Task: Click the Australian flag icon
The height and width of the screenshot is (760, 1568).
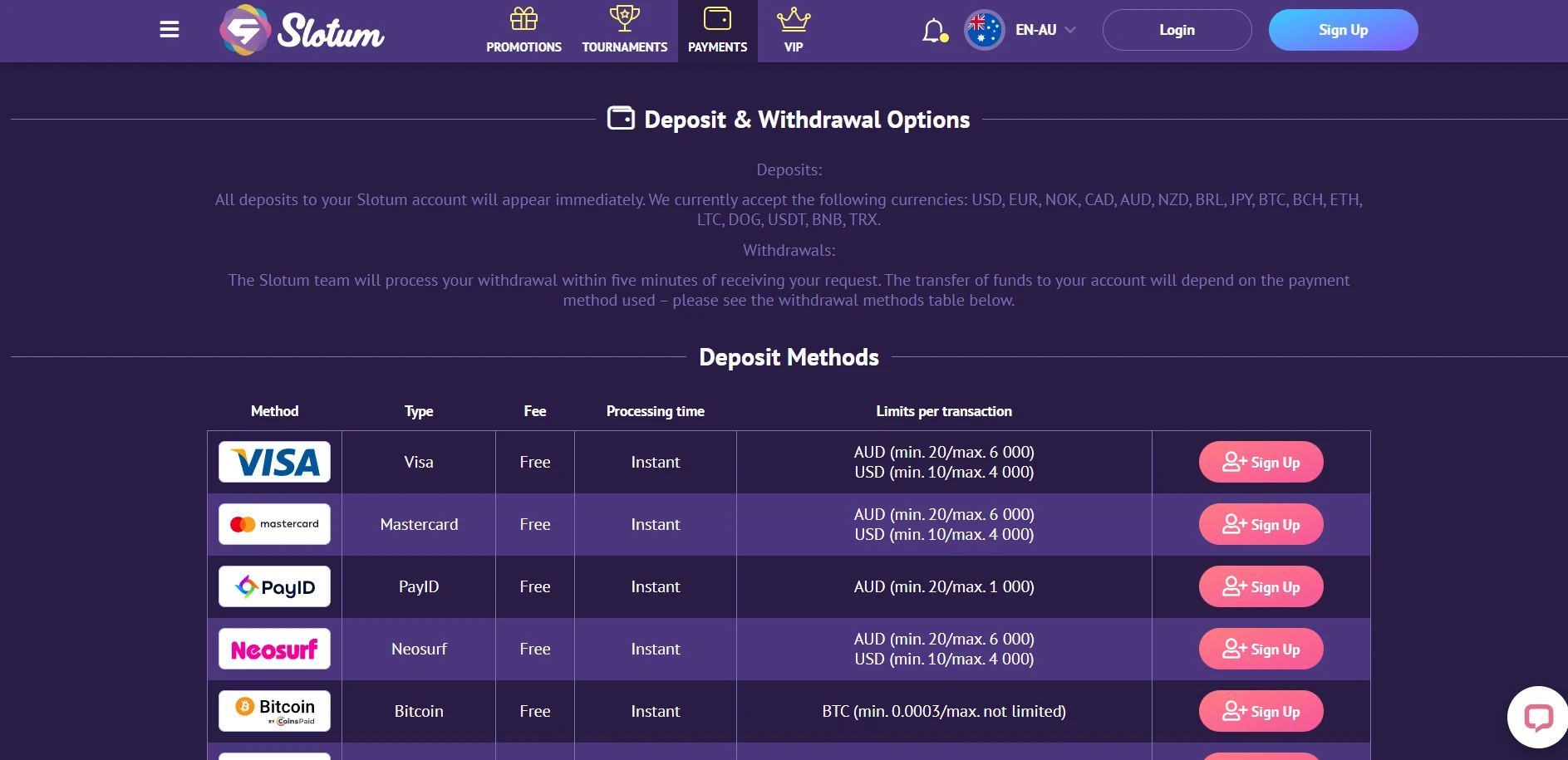Action: [x=985, y=30]
